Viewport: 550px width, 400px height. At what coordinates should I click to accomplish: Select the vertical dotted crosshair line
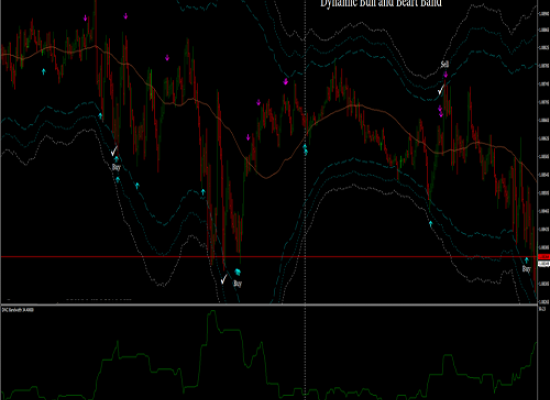(305, 200)
